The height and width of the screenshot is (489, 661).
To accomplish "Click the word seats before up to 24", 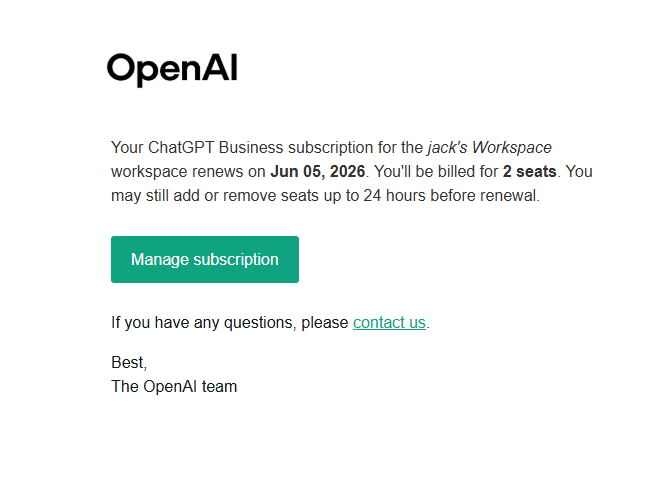I will point(300,196).
